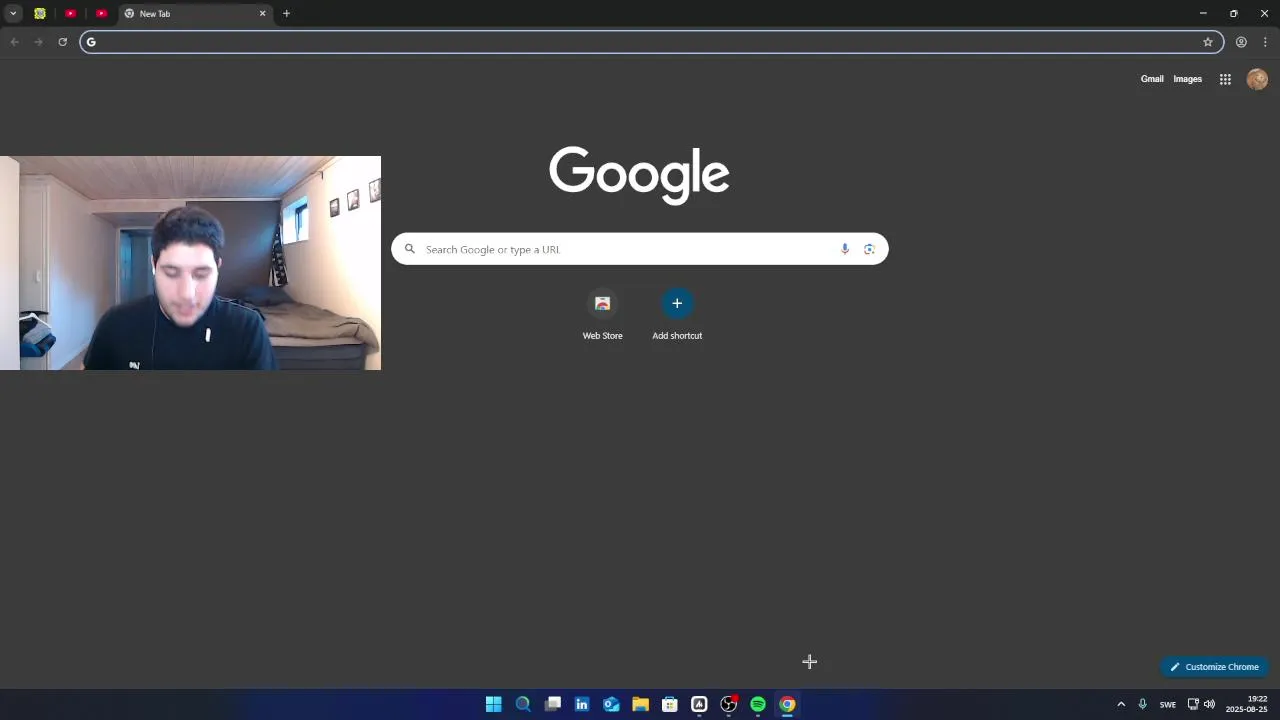Image resolution: width=1280 pixels, height=720 pixels.
Task: Click the microphone tray icon
Action: point(1142,704)
